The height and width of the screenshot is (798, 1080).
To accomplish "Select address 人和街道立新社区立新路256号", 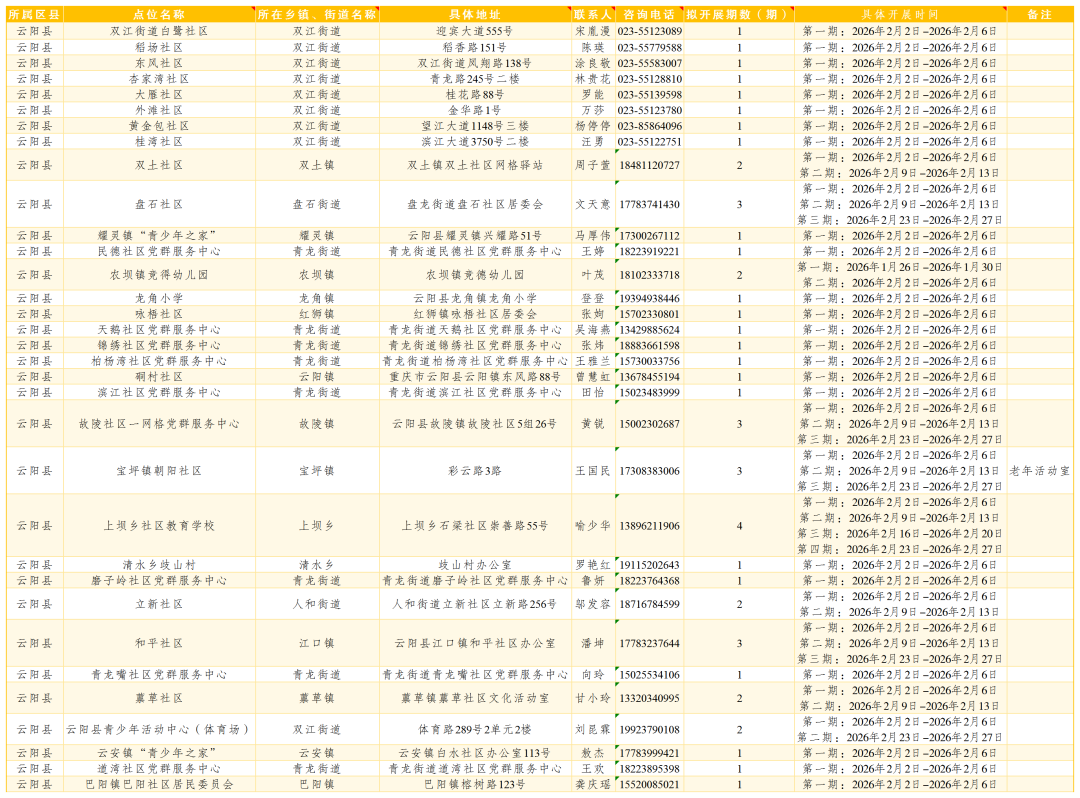I will click(475, 604).
